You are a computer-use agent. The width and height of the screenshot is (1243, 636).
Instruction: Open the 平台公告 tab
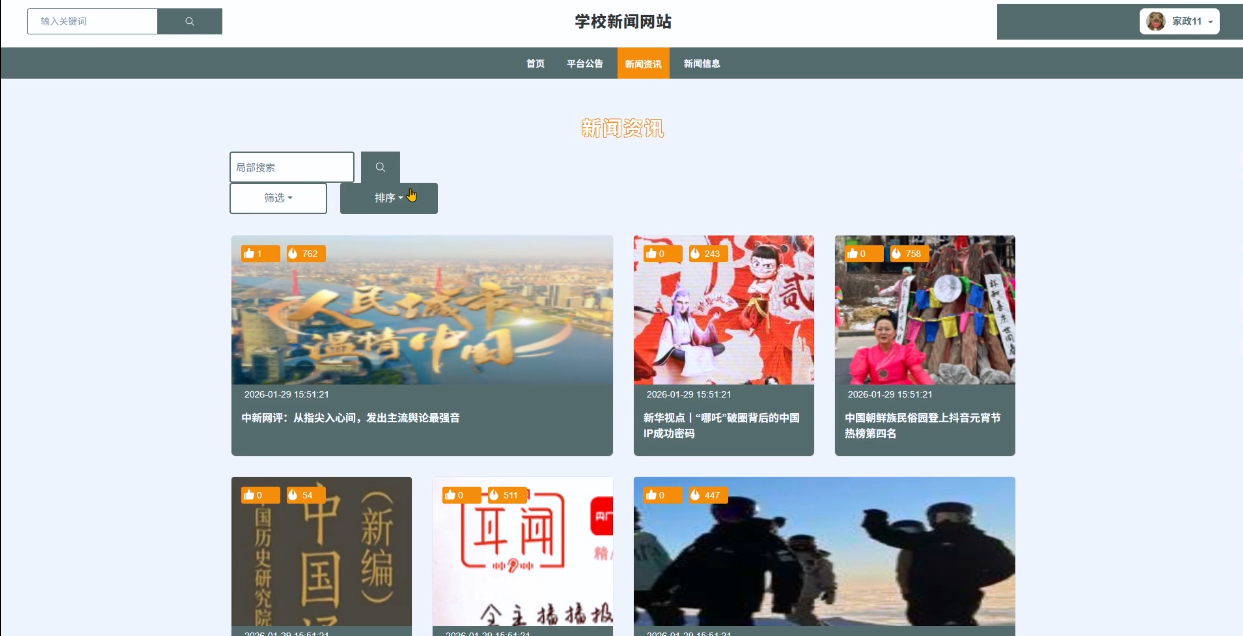585,63
